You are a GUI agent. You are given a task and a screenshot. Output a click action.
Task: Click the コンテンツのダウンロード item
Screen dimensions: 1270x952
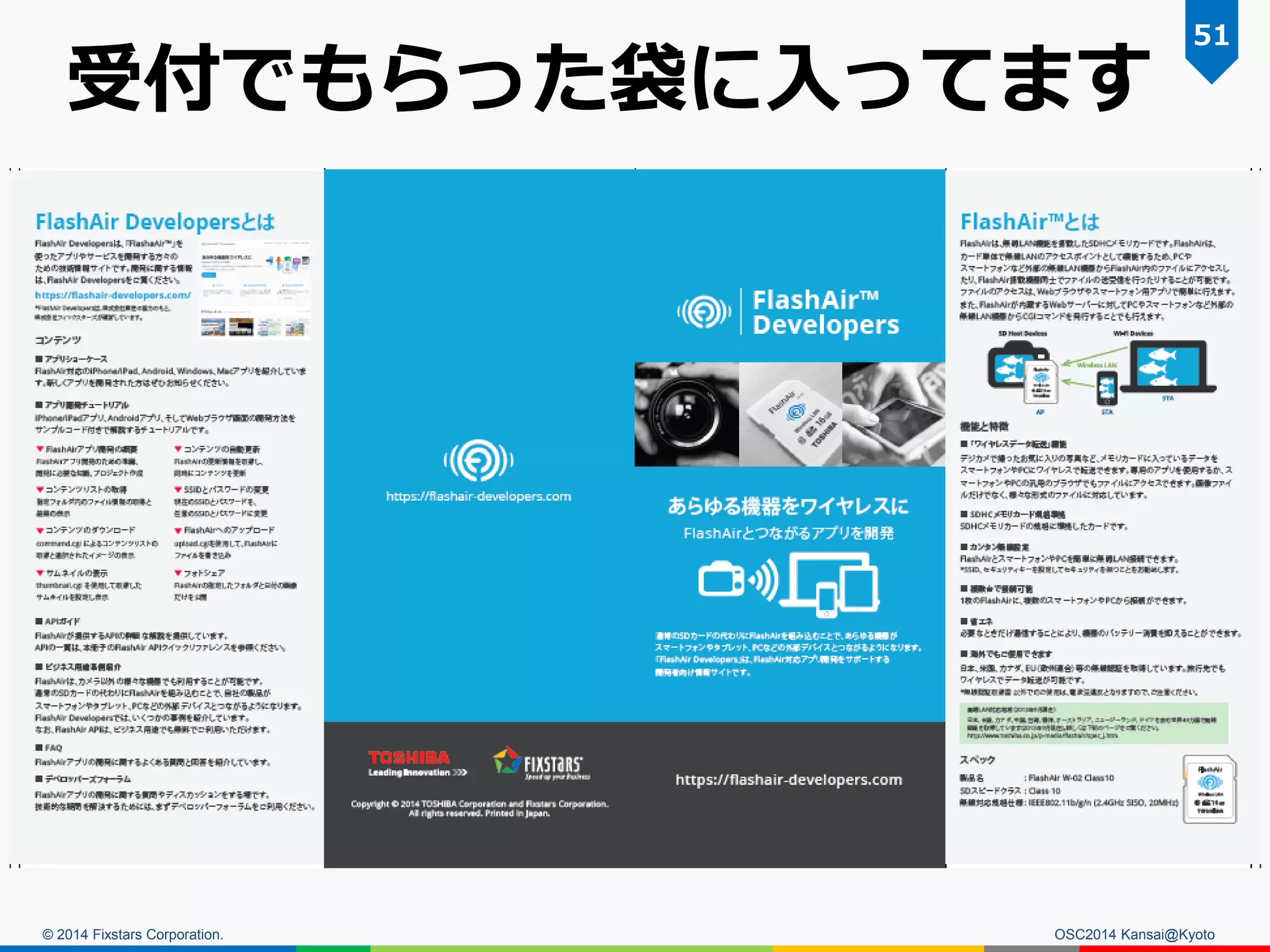click(86, 530)
